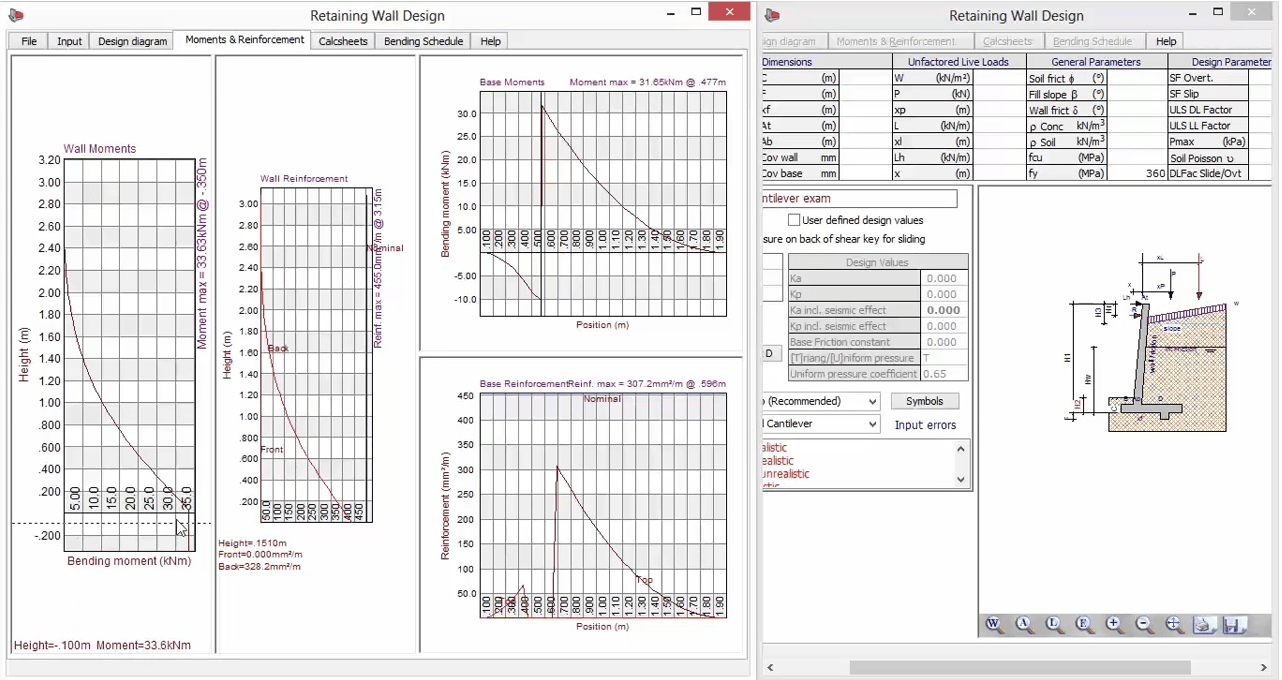Viewport: 1282px width, 680px height.
Task: Save the diagram with the floppy icon
Action: (x=1235, y=625)
